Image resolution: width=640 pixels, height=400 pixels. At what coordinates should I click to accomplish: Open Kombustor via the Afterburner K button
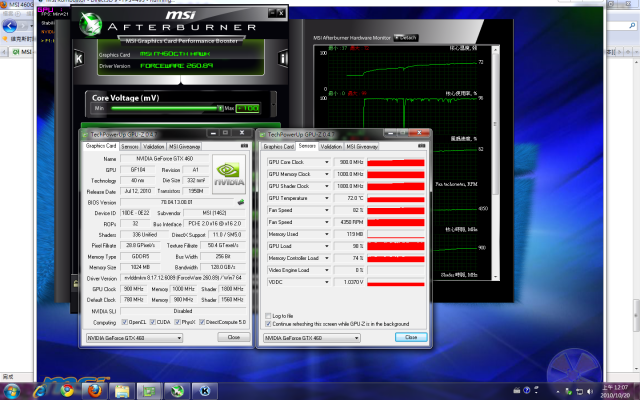79,58
